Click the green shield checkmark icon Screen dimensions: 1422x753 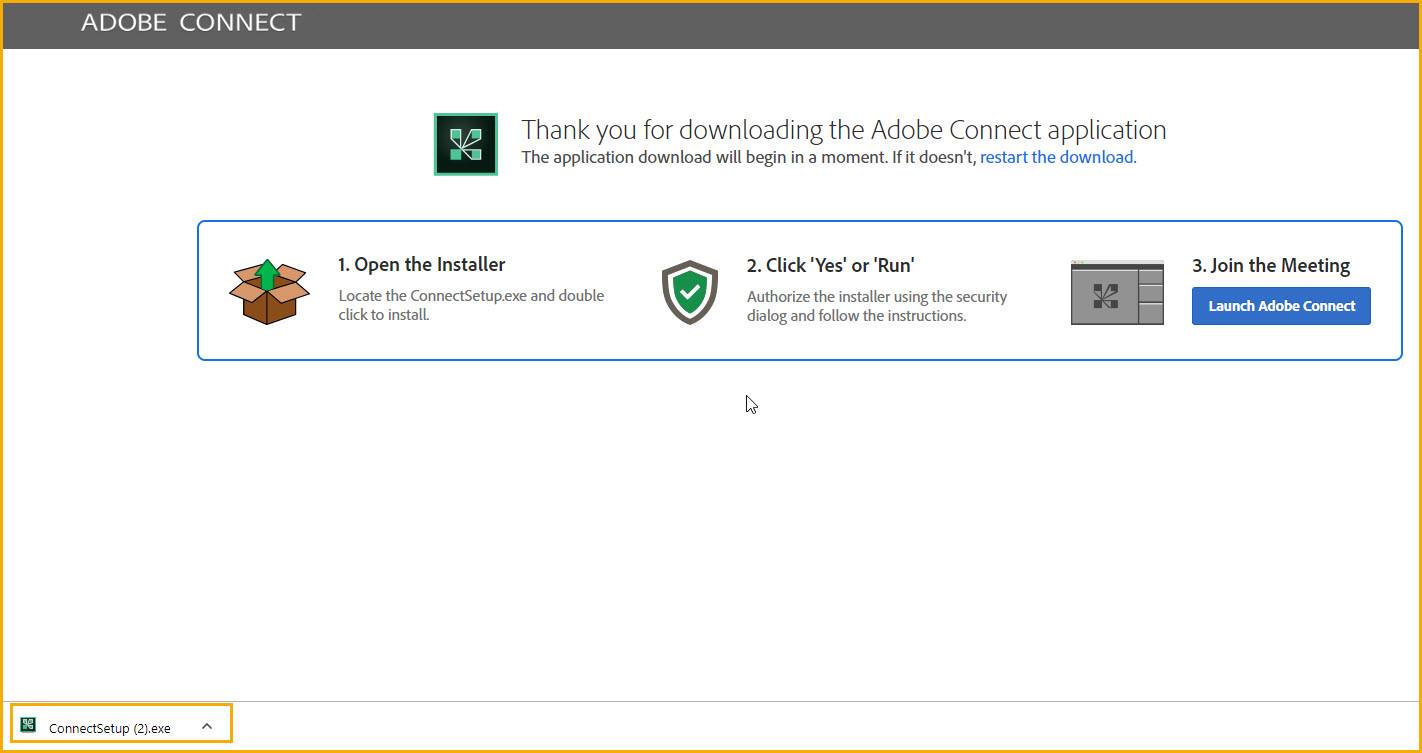690,292
